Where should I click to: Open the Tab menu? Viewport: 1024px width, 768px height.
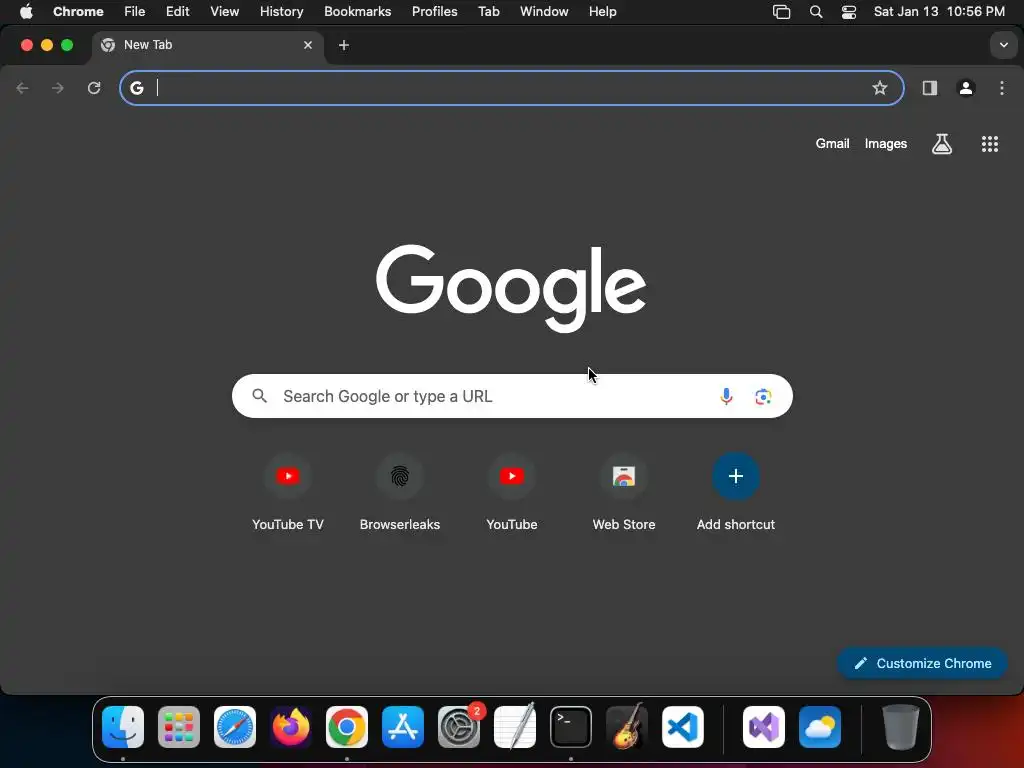(x=488, y=12)
